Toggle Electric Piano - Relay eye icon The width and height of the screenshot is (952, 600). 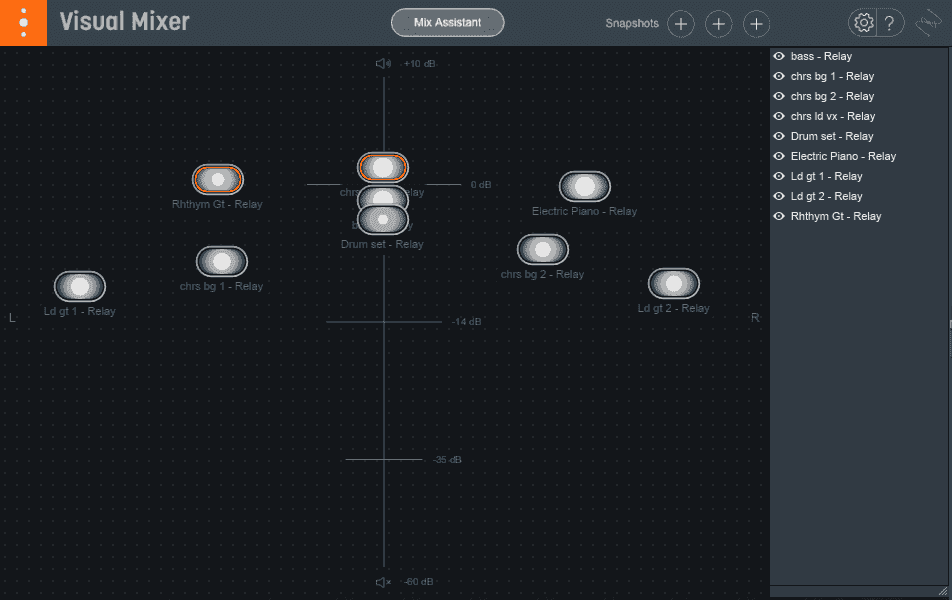tap(779, 156)
